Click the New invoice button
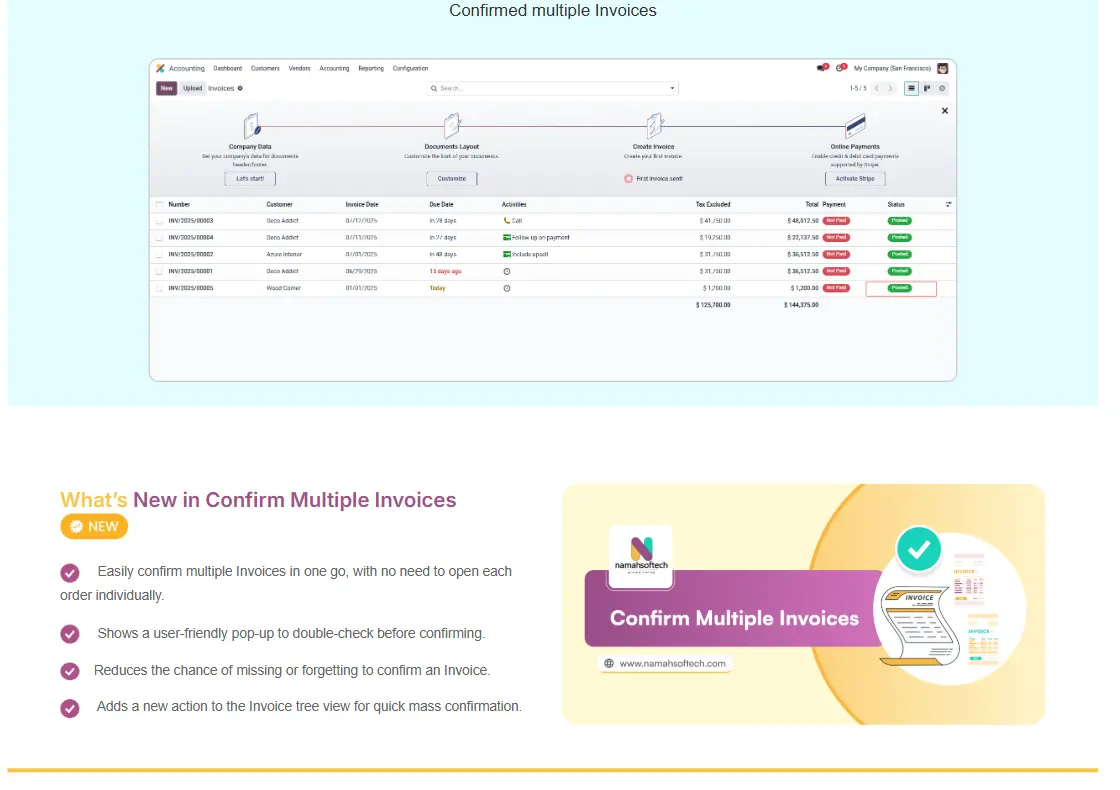The image size is (1120, 790). pyautogui.click(x=166, y=88)
